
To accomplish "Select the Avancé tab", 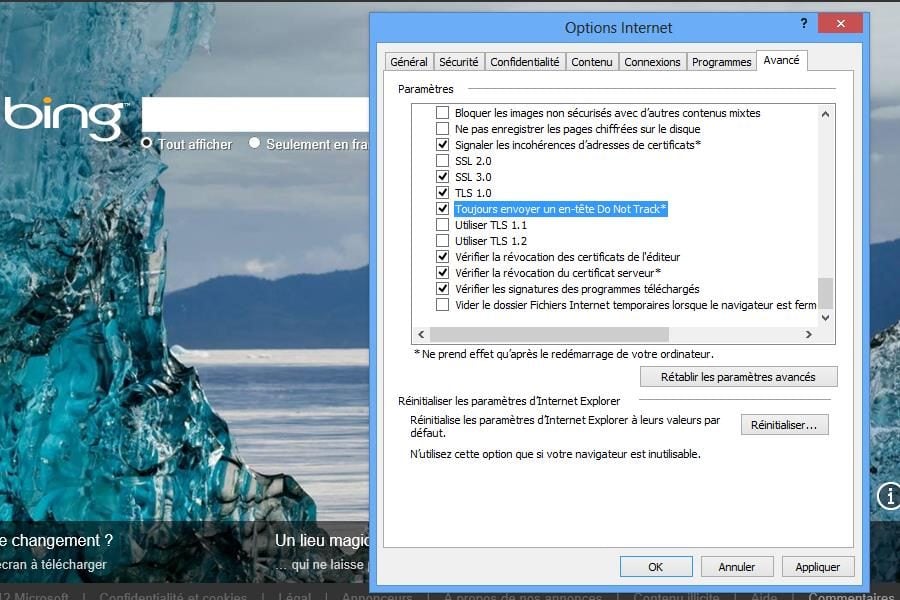I will click(782, 60).
